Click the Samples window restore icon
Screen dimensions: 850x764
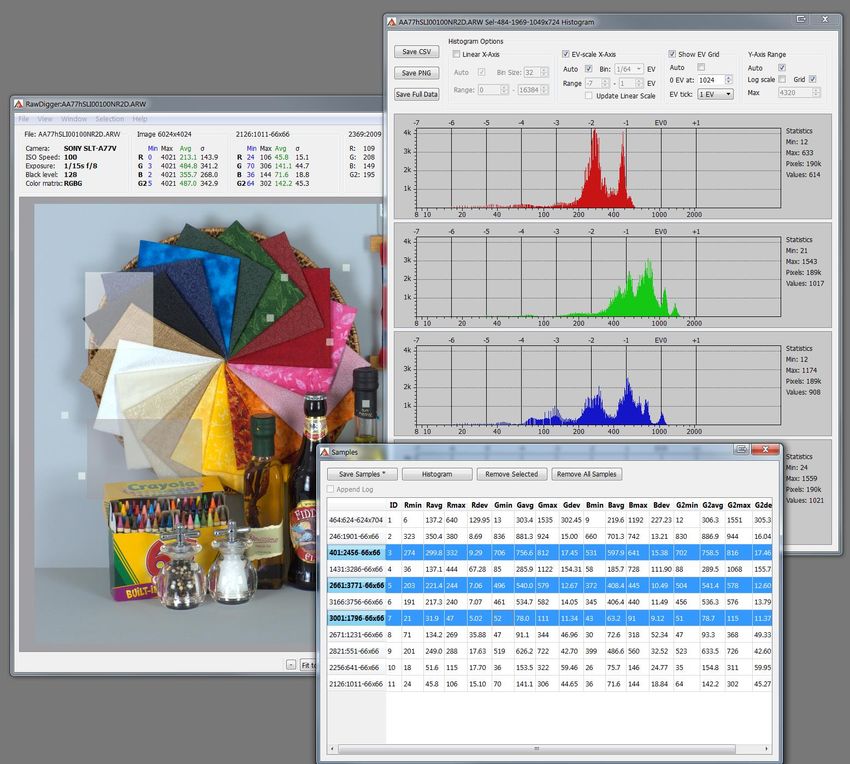(x=741, y=449)
